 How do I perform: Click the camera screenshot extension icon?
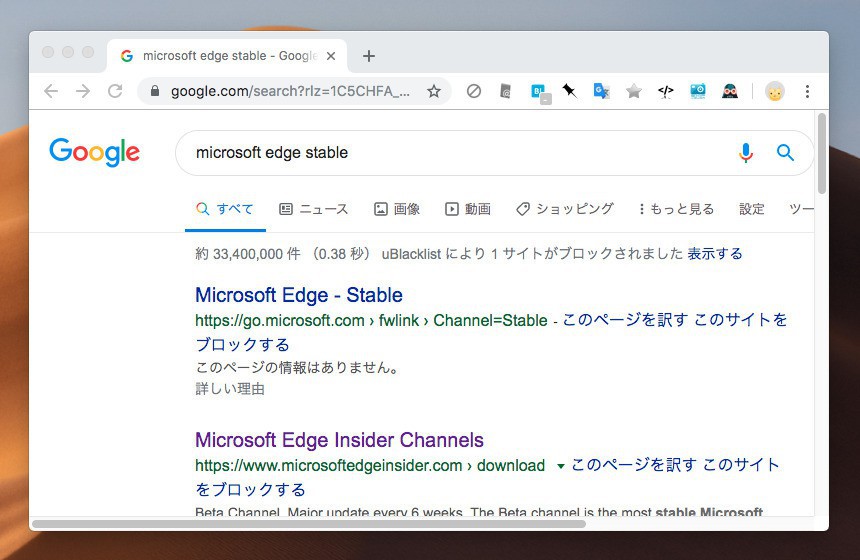698,91
